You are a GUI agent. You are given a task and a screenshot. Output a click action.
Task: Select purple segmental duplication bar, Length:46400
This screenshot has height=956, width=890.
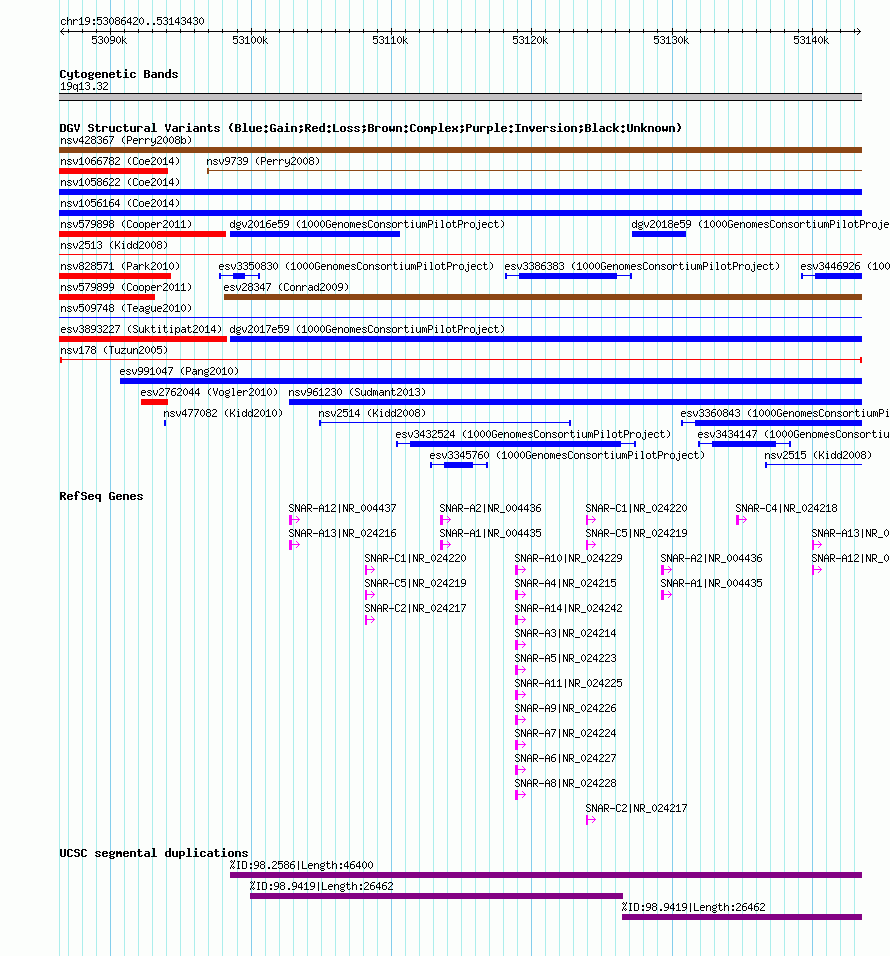tap(546, 875)
